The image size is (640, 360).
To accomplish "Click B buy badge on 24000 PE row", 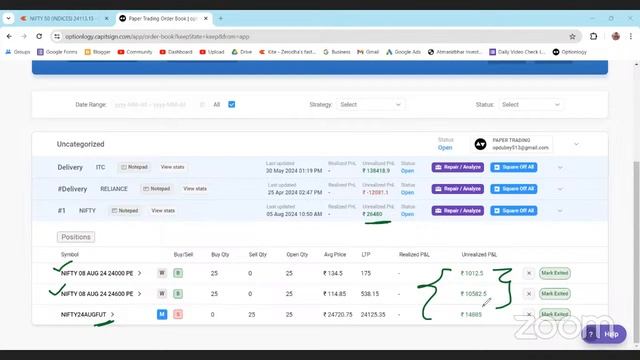I will 178,273.
